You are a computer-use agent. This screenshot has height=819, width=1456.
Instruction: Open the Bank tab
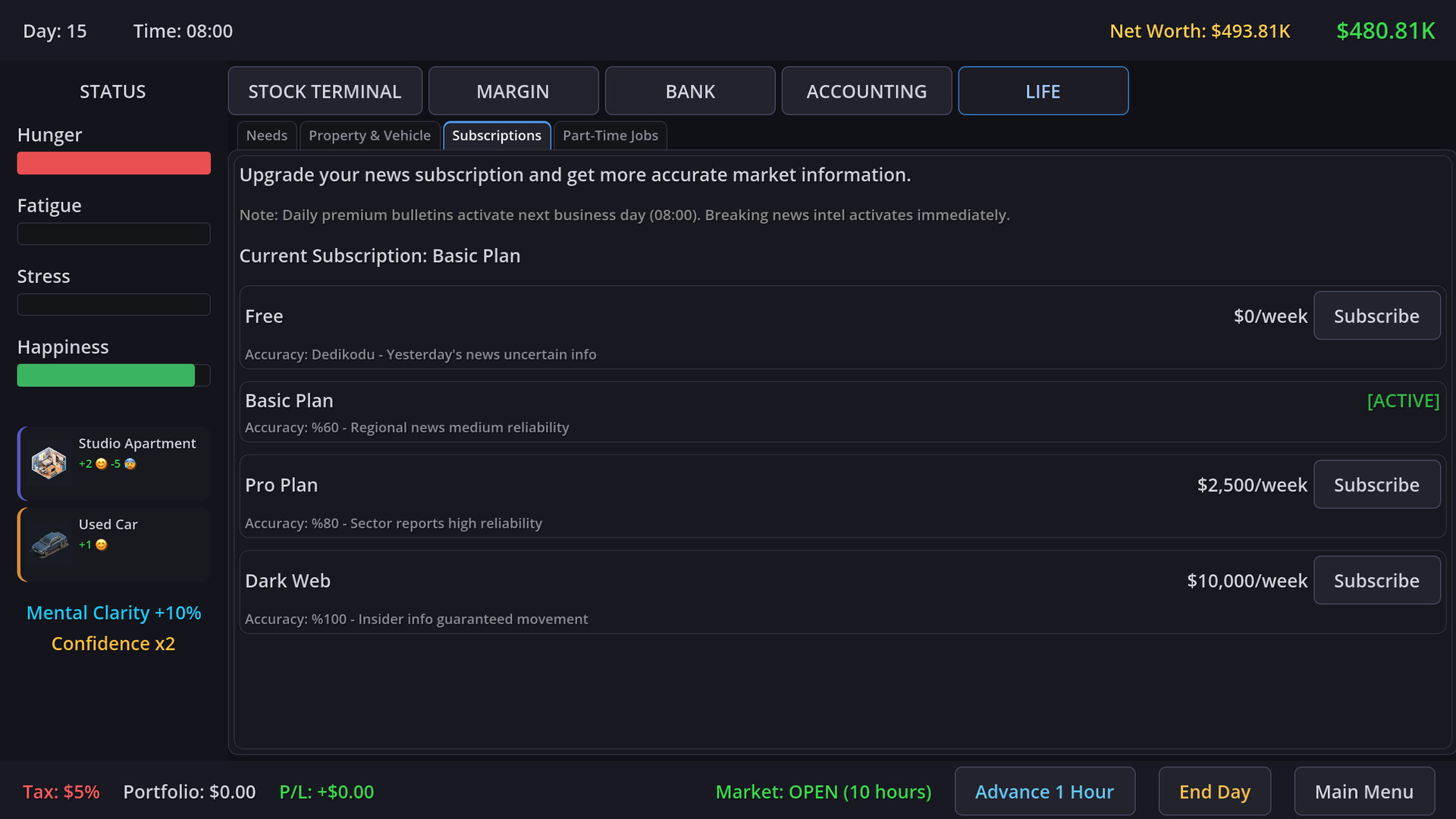pos(689,91)
